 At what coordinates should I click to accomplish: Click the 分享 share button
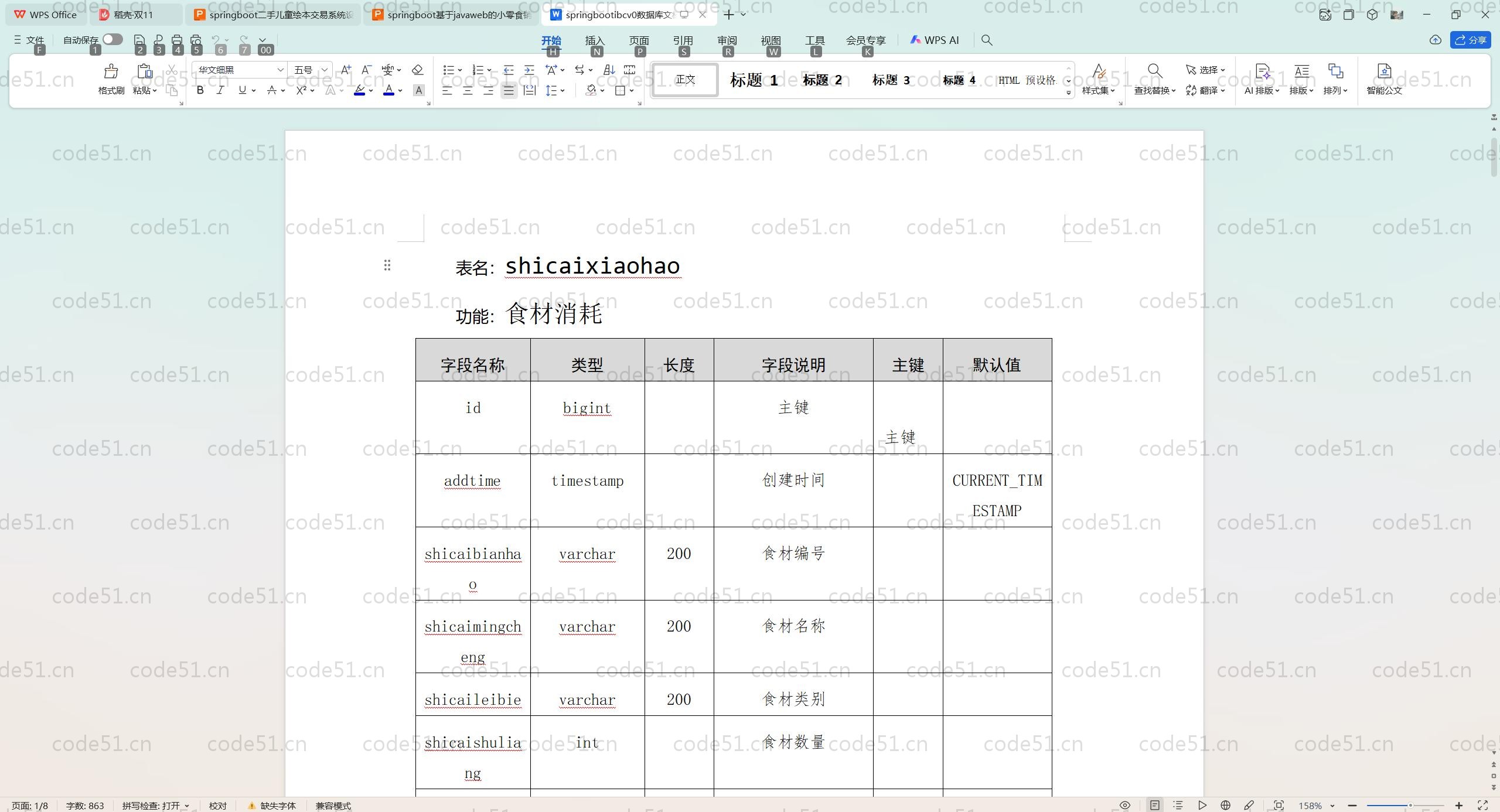click(1470, 40)
